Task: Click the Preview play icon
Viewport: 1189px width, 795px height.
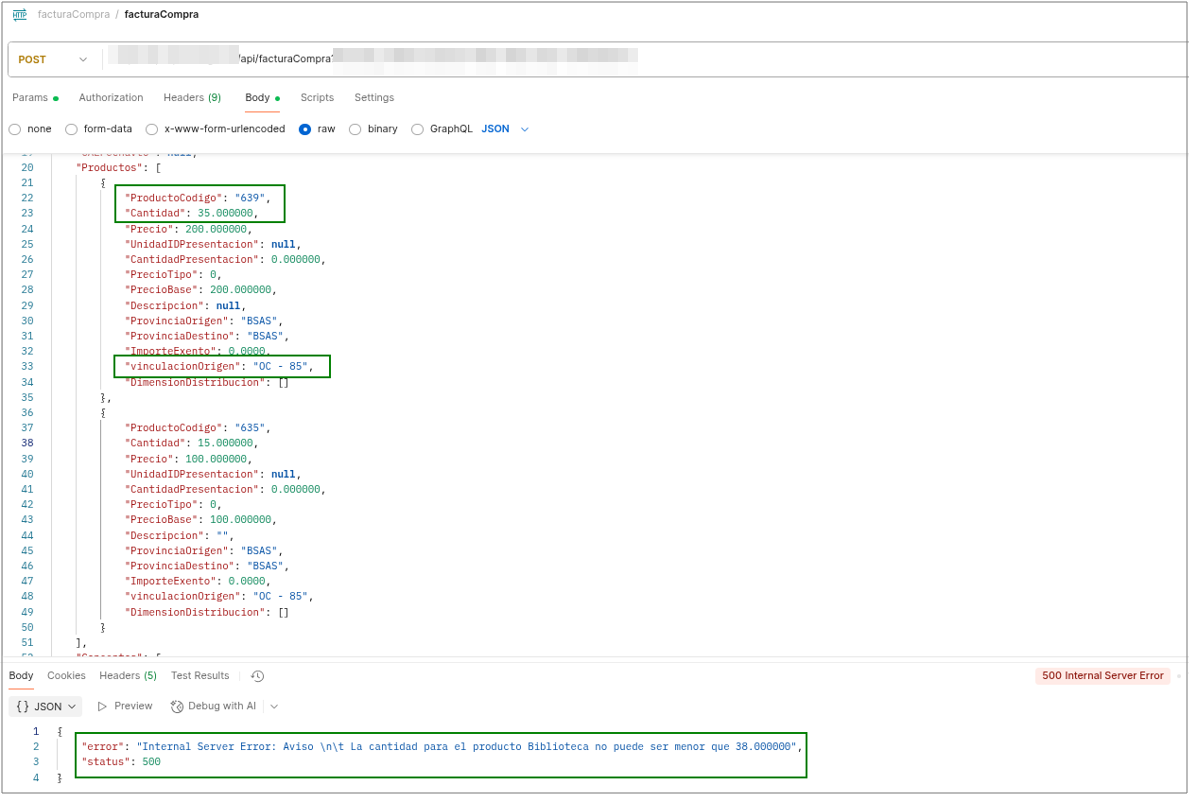Action: 103,706
